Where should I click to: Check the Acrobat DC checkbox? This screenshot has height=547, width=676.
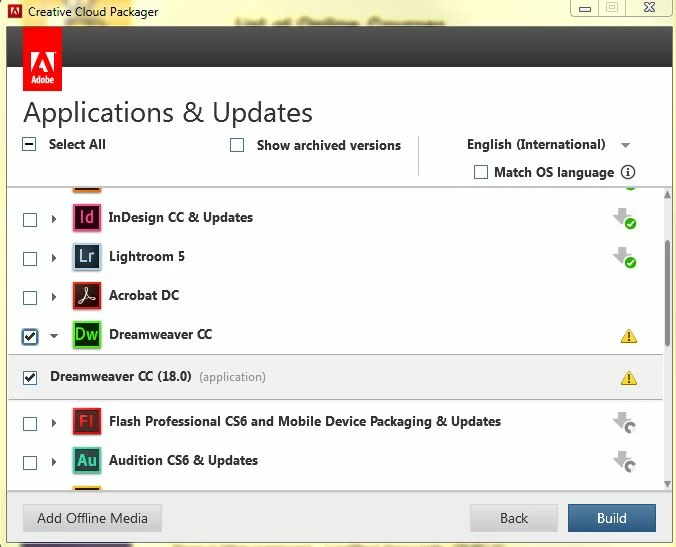(x=30, y=297)
